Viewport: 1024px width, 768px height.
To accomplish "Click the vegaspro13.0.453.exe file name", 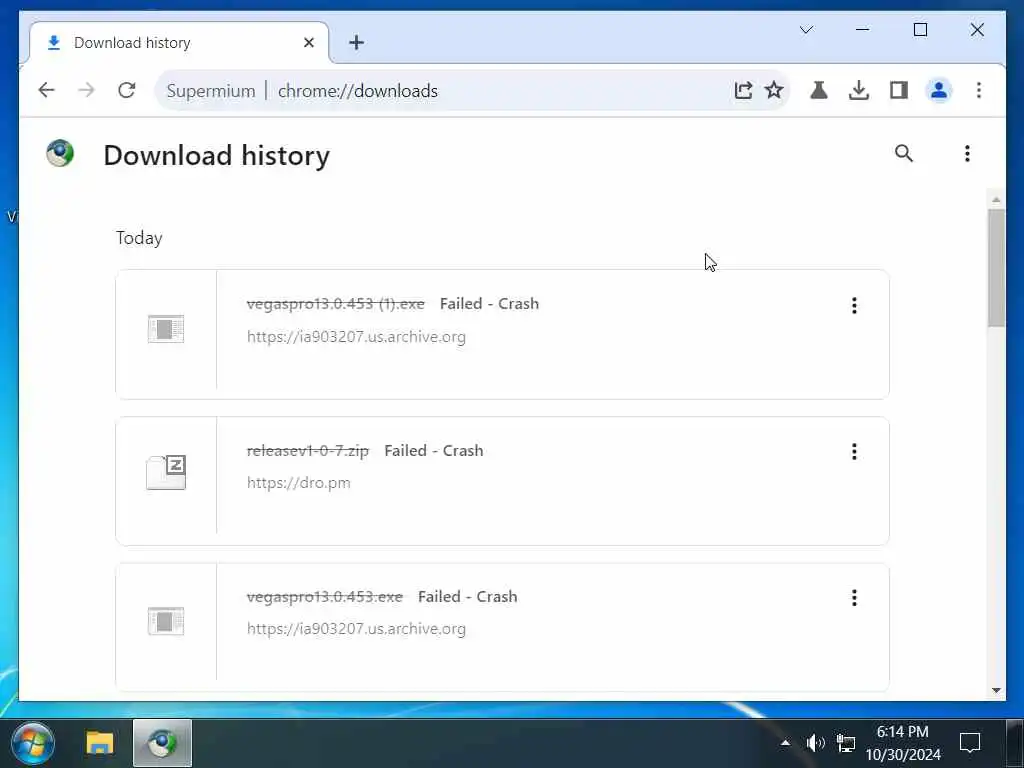I will 325,597.
